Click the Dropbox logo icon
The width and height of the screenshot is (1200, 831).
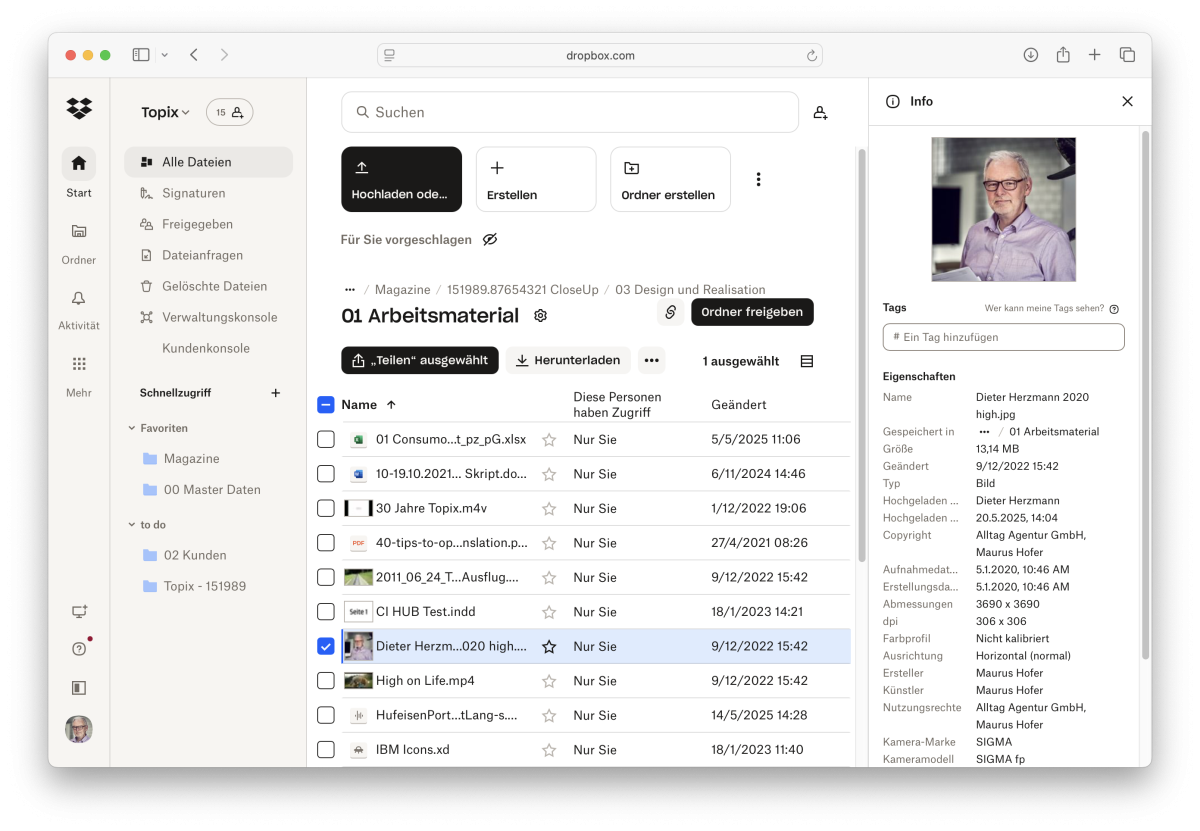tap(79, 108)
